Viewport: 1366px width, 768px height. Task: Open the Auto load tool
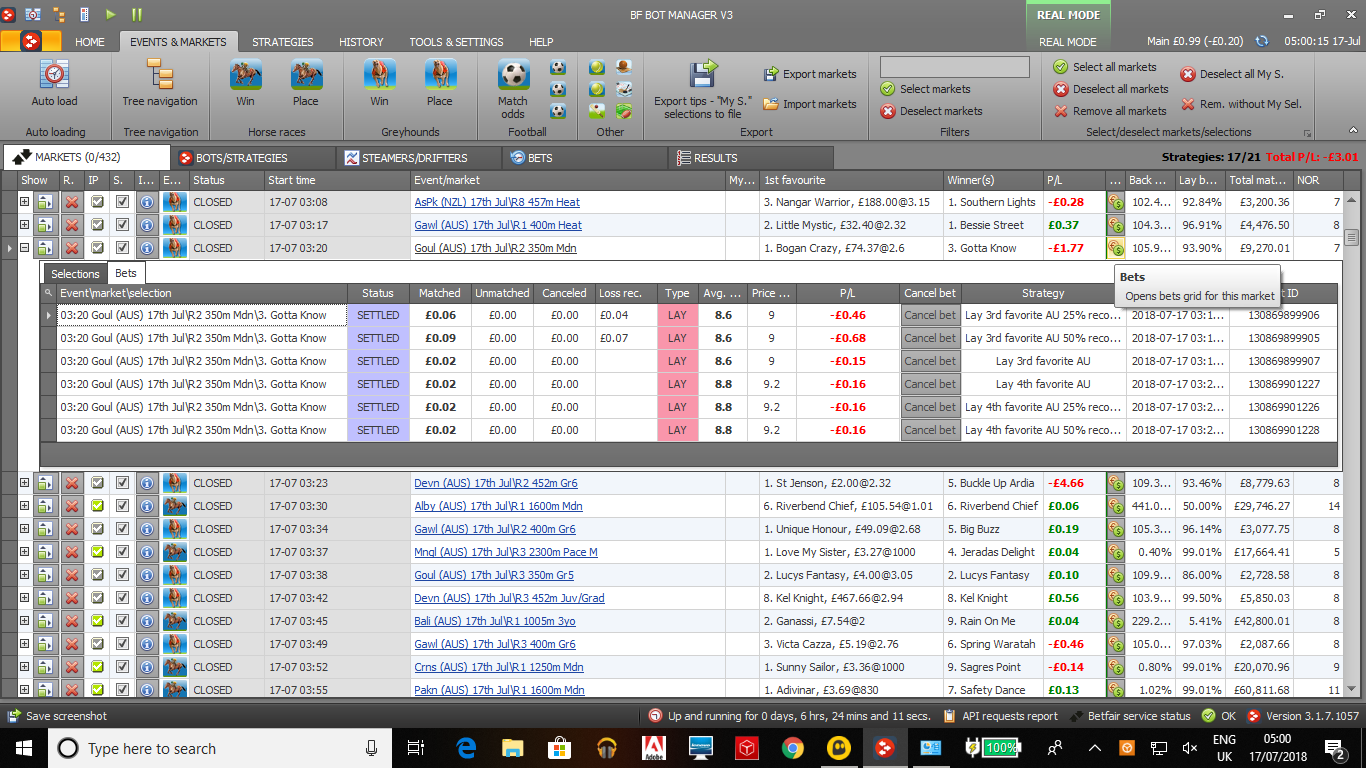(x=54, y=83)
